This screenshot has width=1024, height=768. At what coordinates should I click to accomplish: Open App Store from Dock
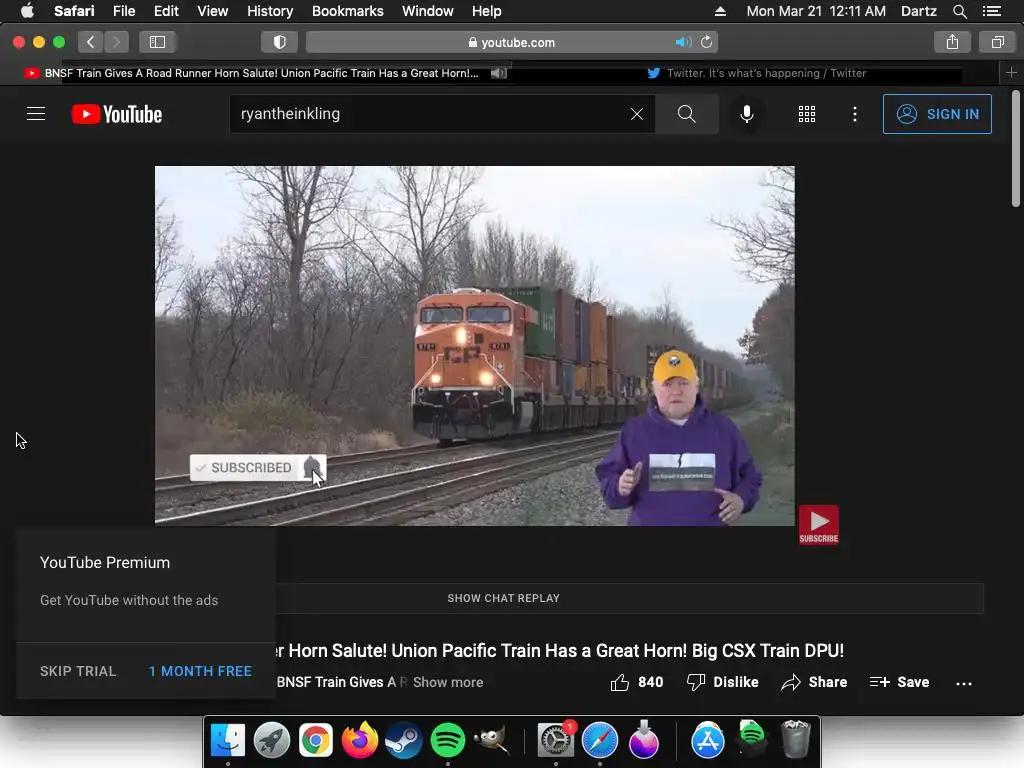[x=707, y=740]
